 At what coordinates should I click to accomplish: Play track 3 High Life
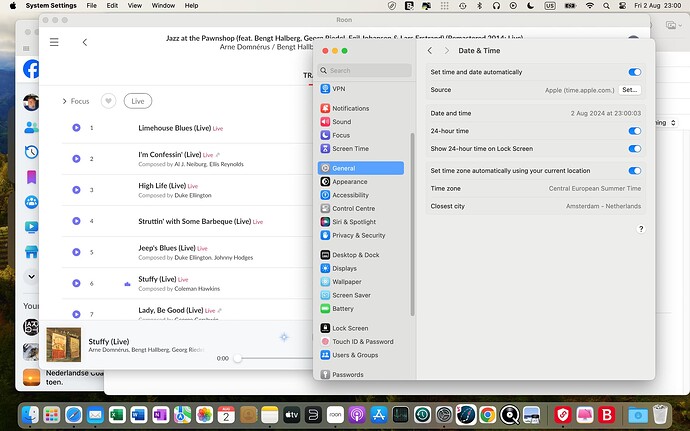coord(76,190)
